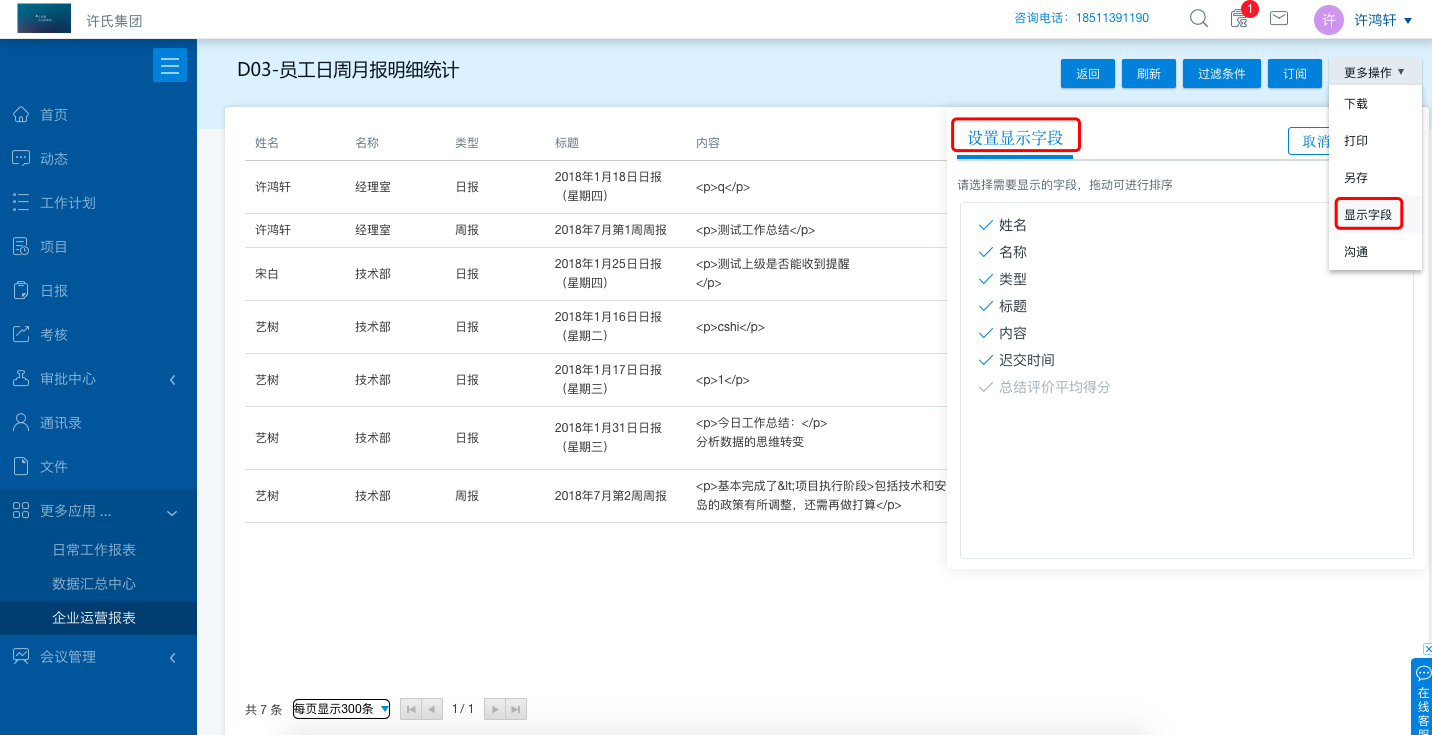Open notifications icon with red badge

pos(1241,17)
